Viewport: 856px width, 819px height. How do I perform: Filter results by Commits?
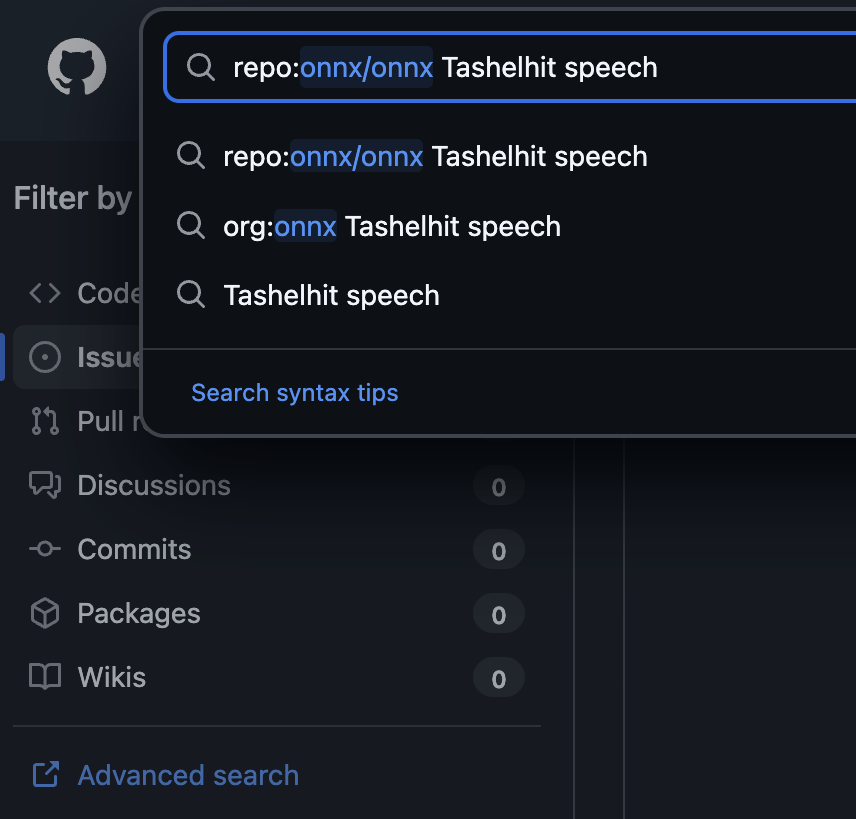[134, 549]
